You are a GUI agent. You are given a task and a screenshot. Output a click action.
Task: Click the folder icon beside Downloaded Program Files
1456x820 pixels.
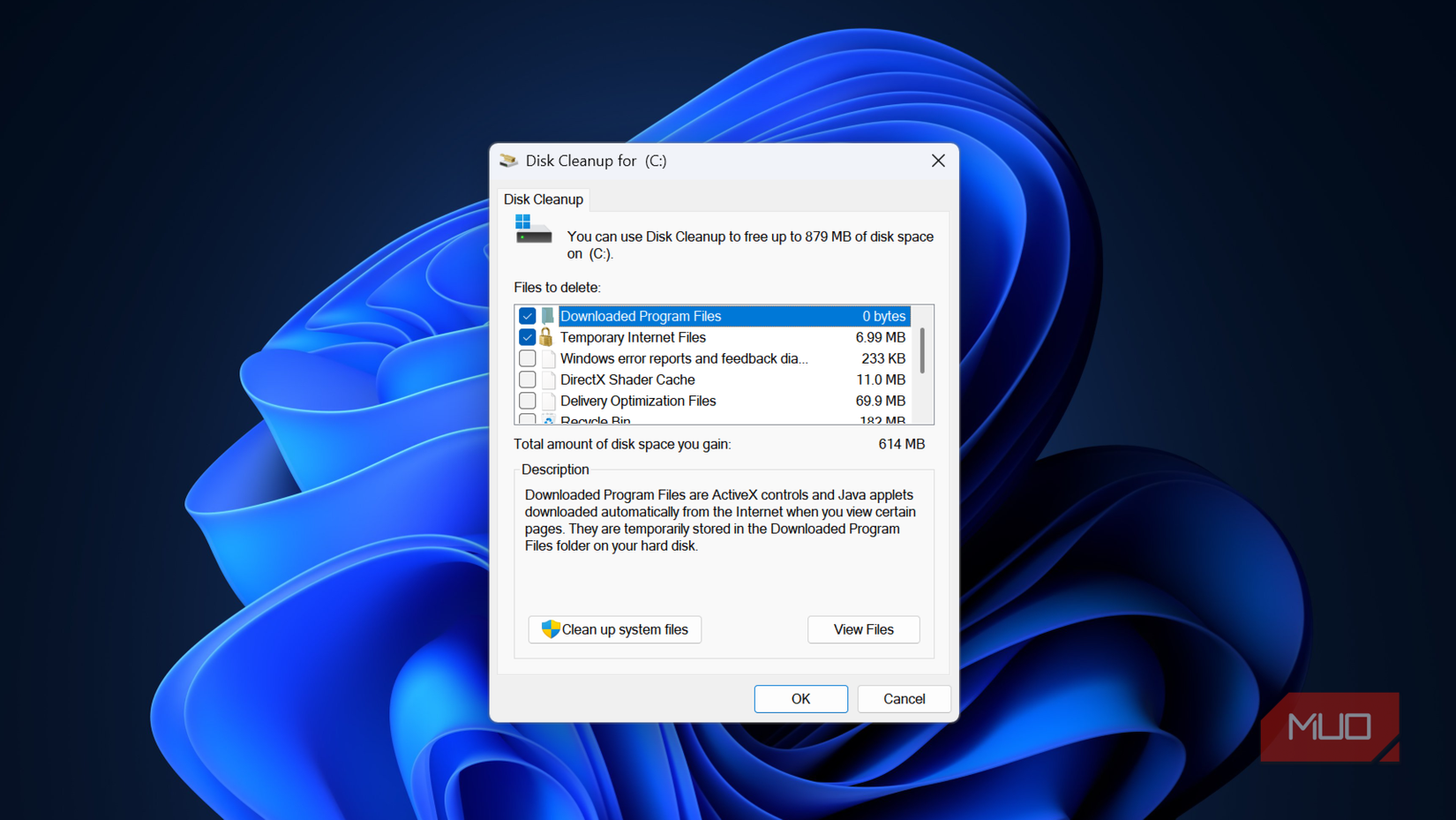(547, 315)
